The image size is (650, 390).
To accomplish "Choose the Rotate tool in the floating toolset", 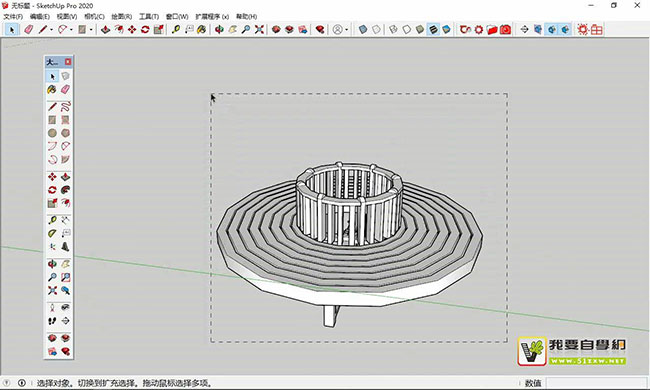I will [x=52, y=190].
